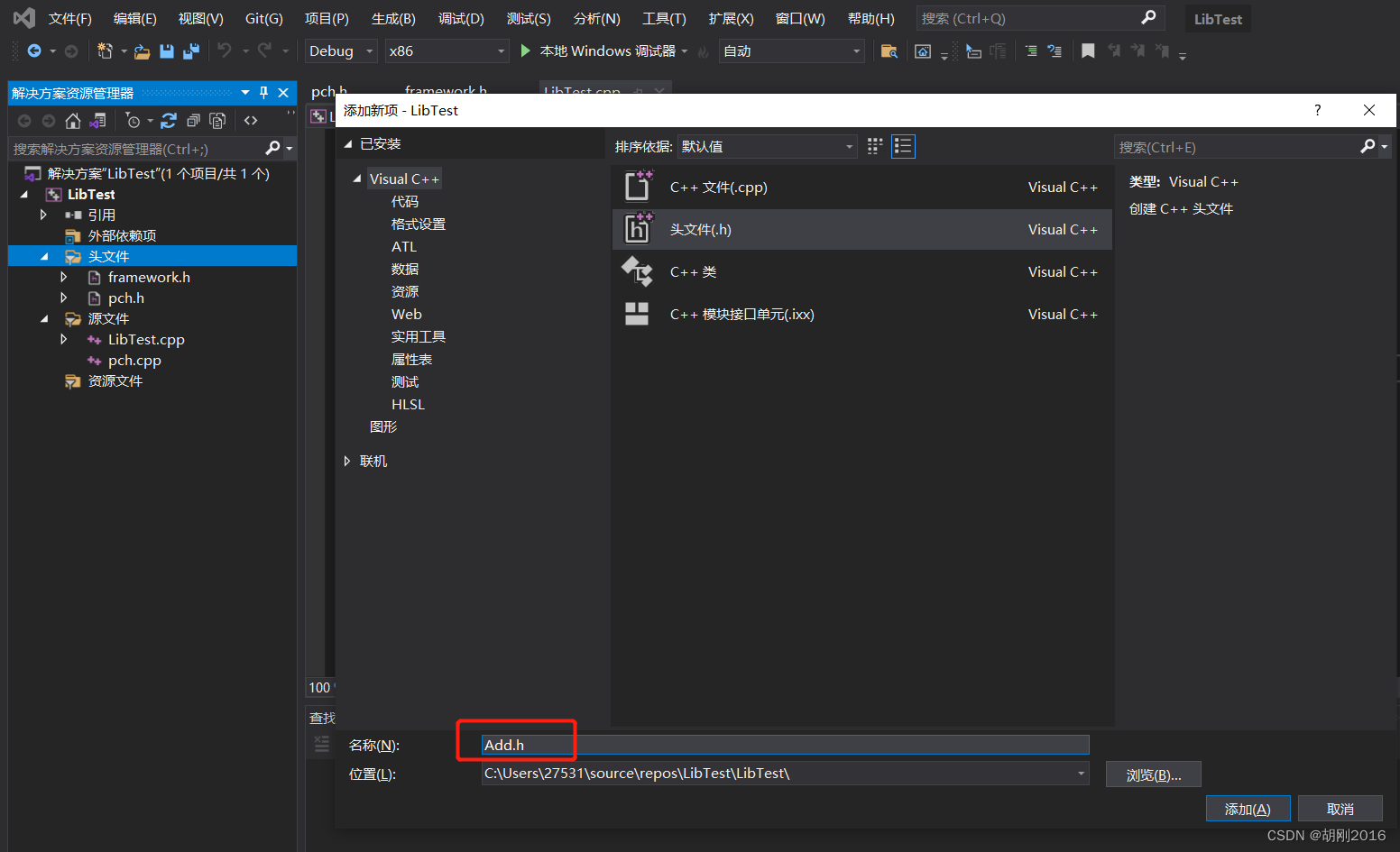Click the view code angle brackets icon
This screenshot has width=1400, height=852.
(251, 121)
